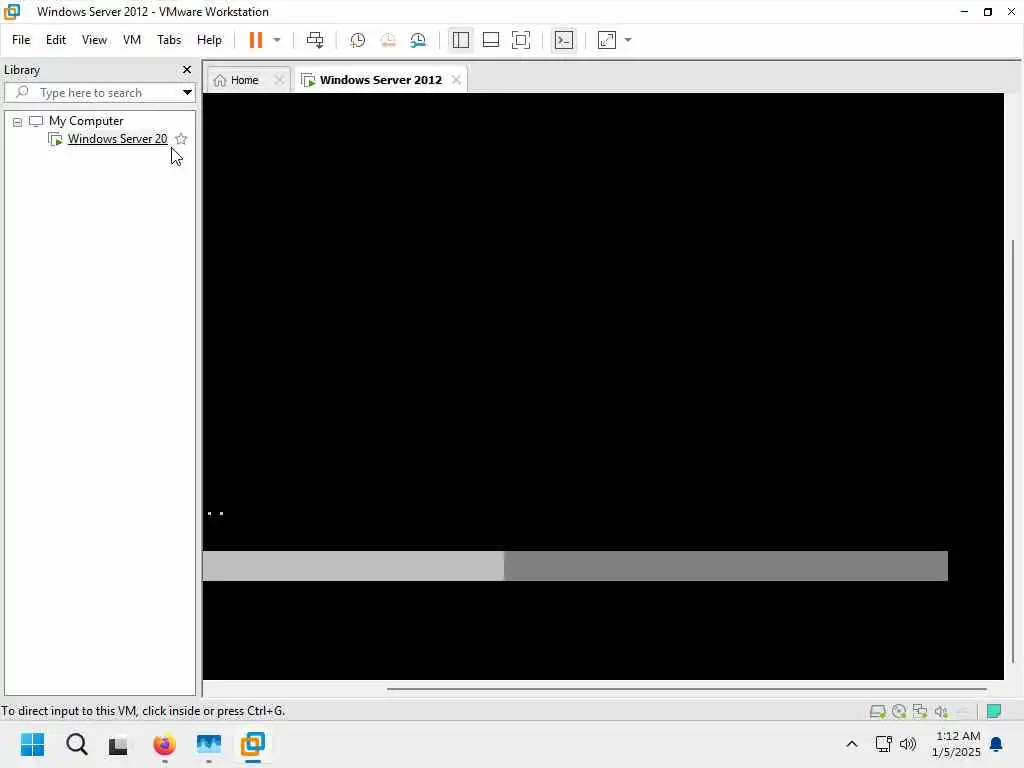
Task: Mark Windows Server VM as favorite
Action: tap(182, 138)
